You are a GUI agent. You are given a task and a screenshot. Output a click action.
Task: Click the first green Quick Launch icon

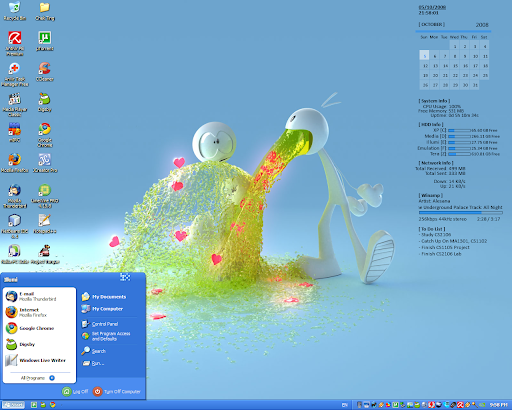[34, 405]
